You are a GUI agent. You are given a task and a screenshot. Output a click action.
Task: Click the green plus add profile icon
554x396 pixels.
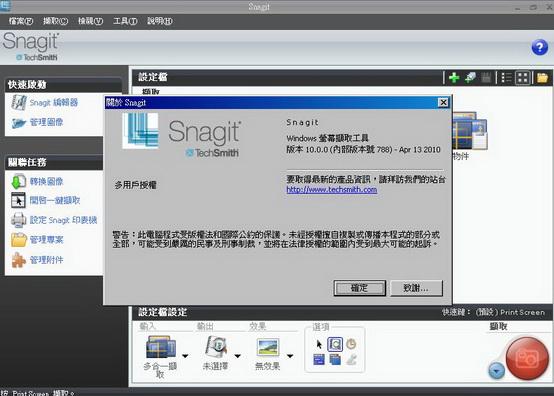(454, 77)
